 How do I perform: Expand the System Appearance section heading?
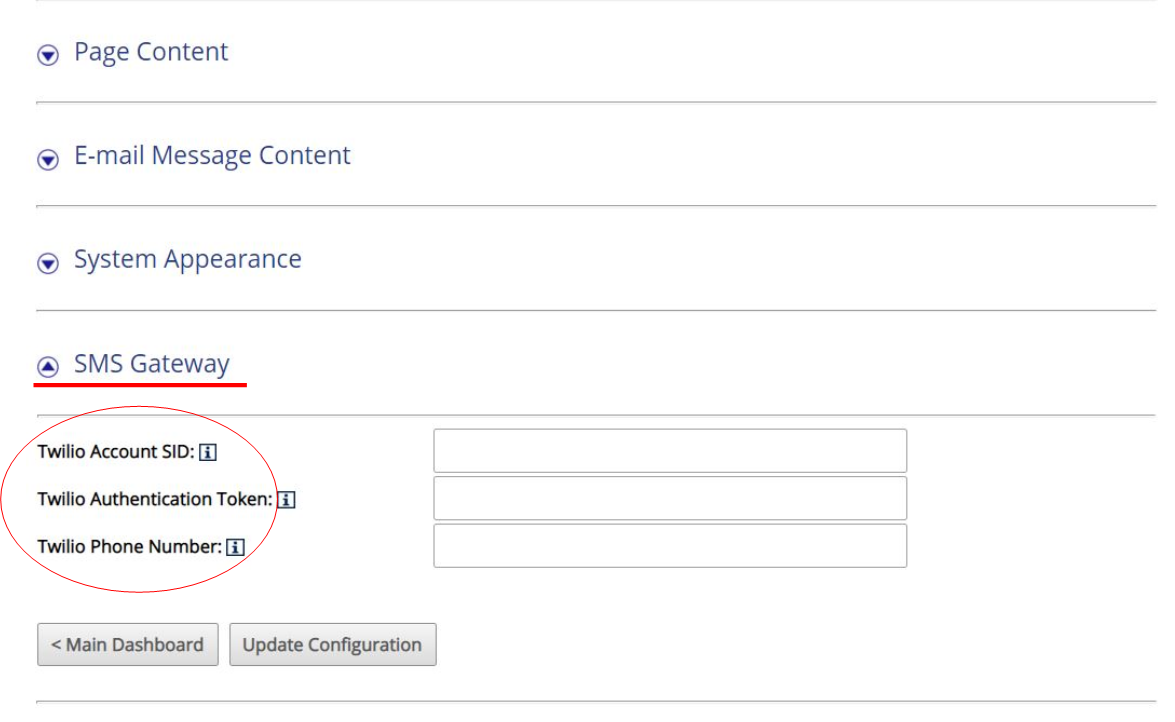pyautogui.click(x=187, y=259)
